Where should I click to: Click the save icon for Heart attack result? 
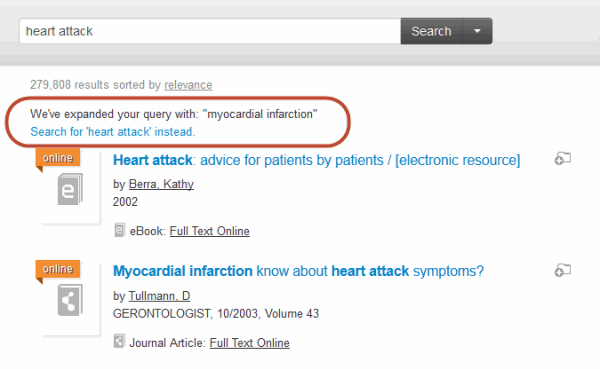click(x=562, y=159)
